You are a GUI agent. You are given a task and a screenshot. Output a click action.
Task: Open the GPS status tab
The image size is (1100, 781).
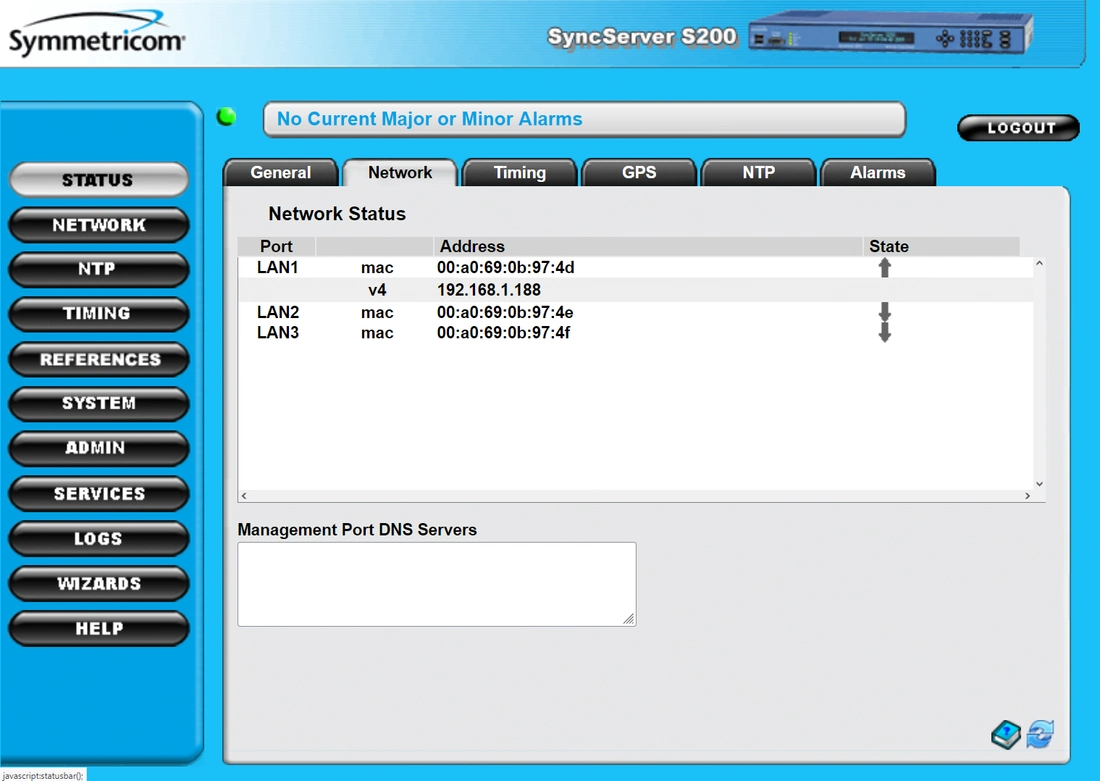[x=639, y=173]
